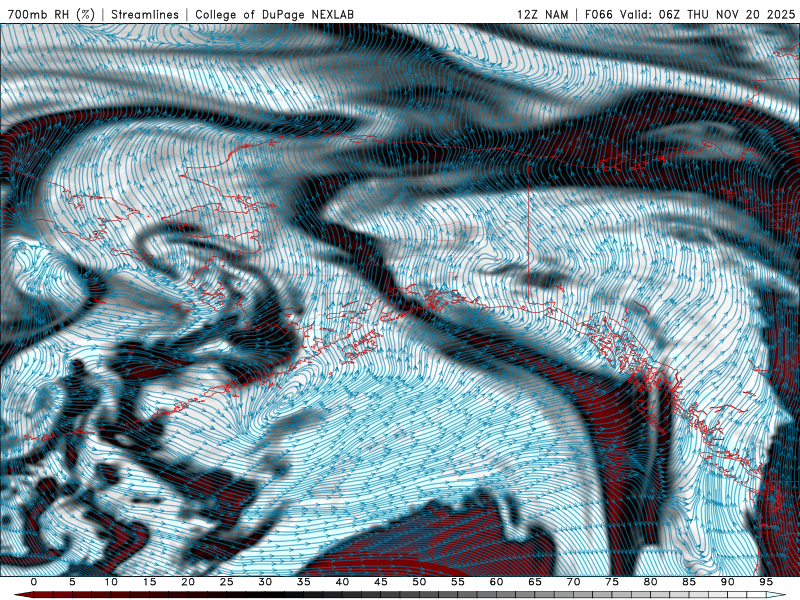The height and width of the screenshot is (600, 800).
Task: Select the "10" color scale label
Action: click(111, 582)
